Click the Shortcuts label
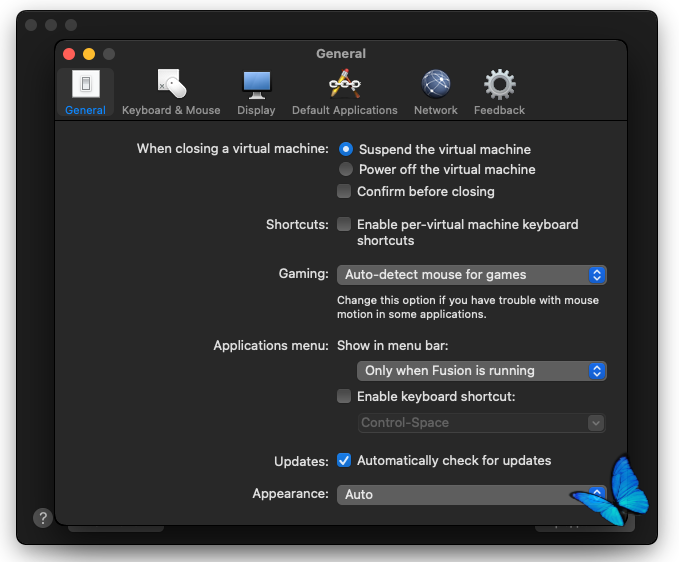The image size is (679, 562). (297, 224)
